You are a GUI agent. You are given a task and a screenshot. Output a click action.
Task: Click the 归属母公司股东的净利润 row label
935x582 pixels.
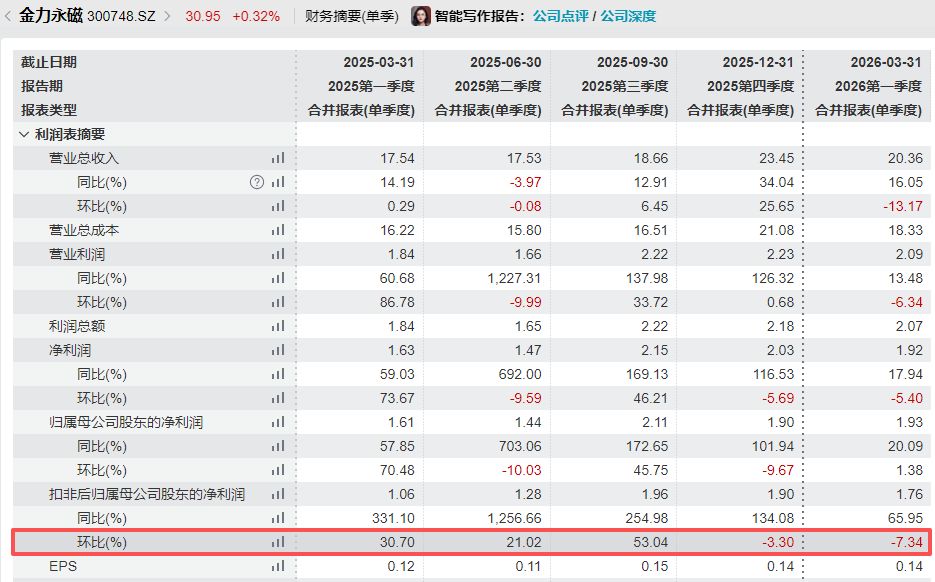click(x=126, y=422)
